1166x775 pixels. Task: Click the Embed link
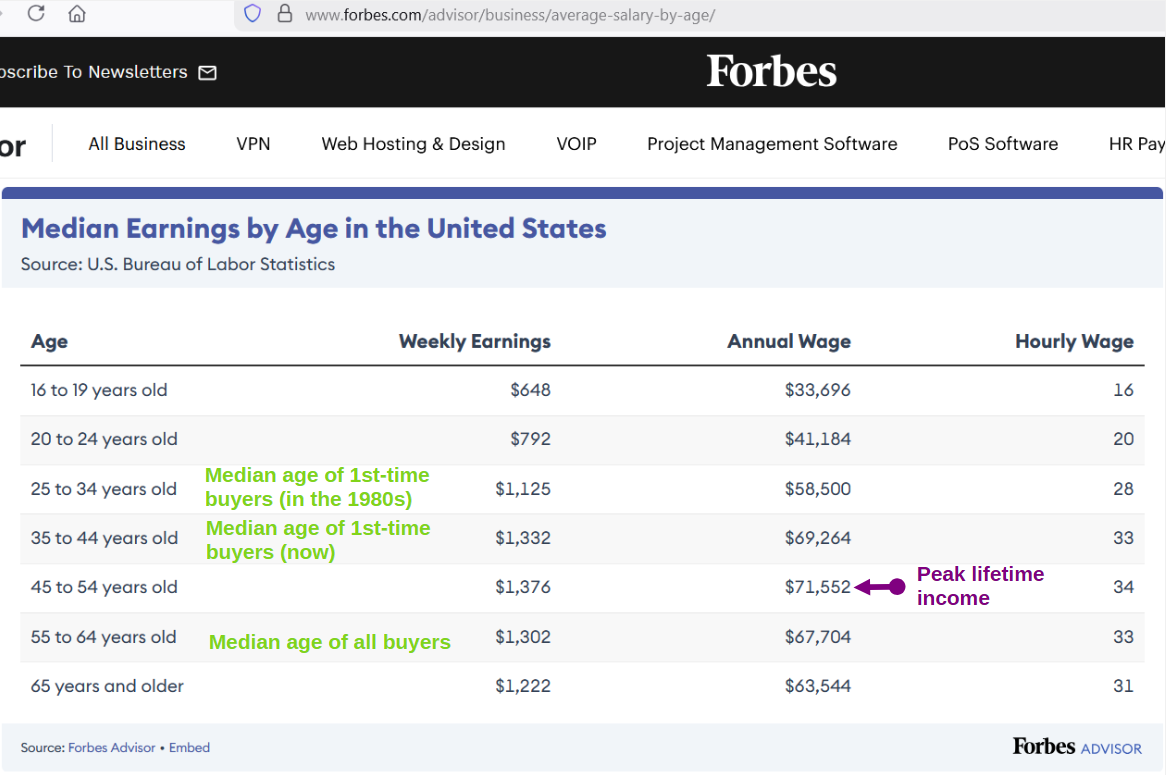(x=189, y=748)
